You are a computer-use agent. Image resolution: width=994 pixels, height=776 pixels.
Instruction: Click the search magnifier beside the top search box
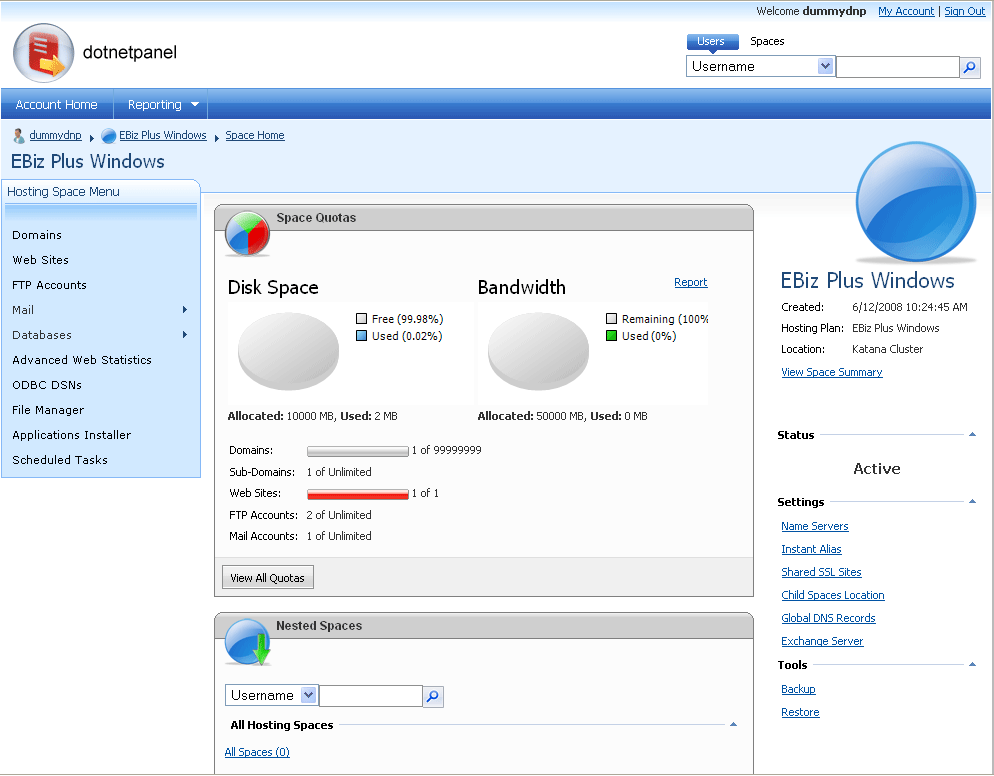tap(970, 67)
